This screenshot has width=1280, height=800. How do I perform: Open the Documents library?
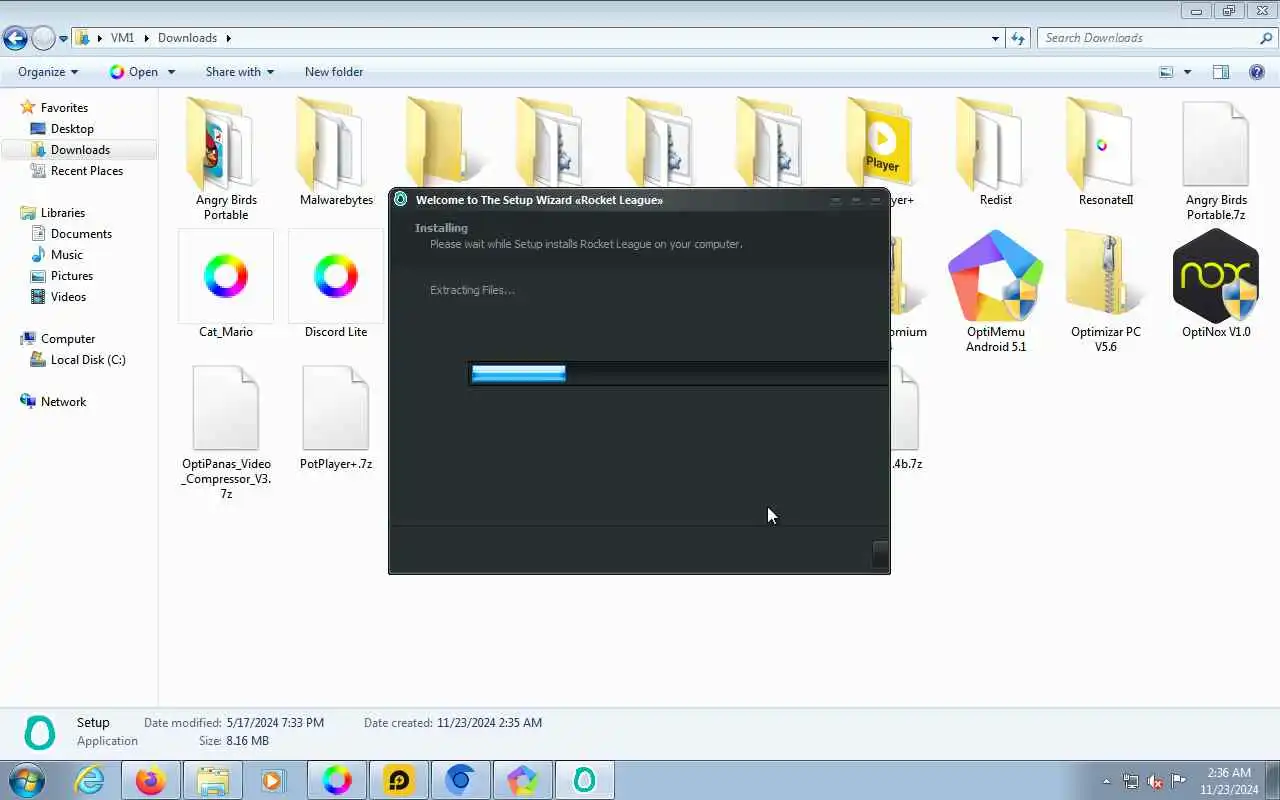click(81, 234)
